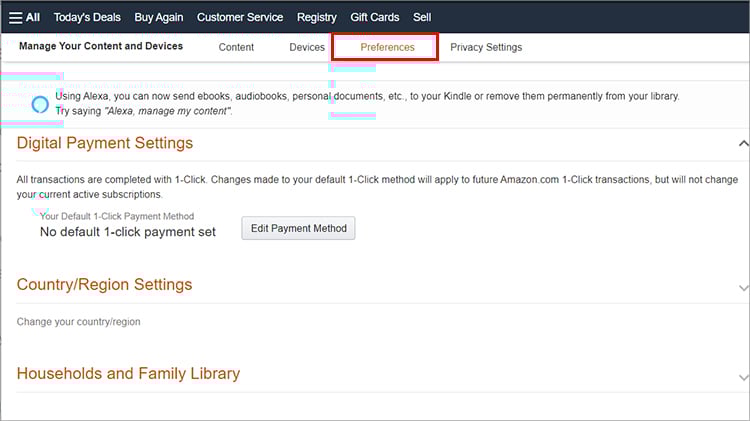Expand the Households and Family Library chevron
Screen dimensions: 750x421
pos(743,377)
